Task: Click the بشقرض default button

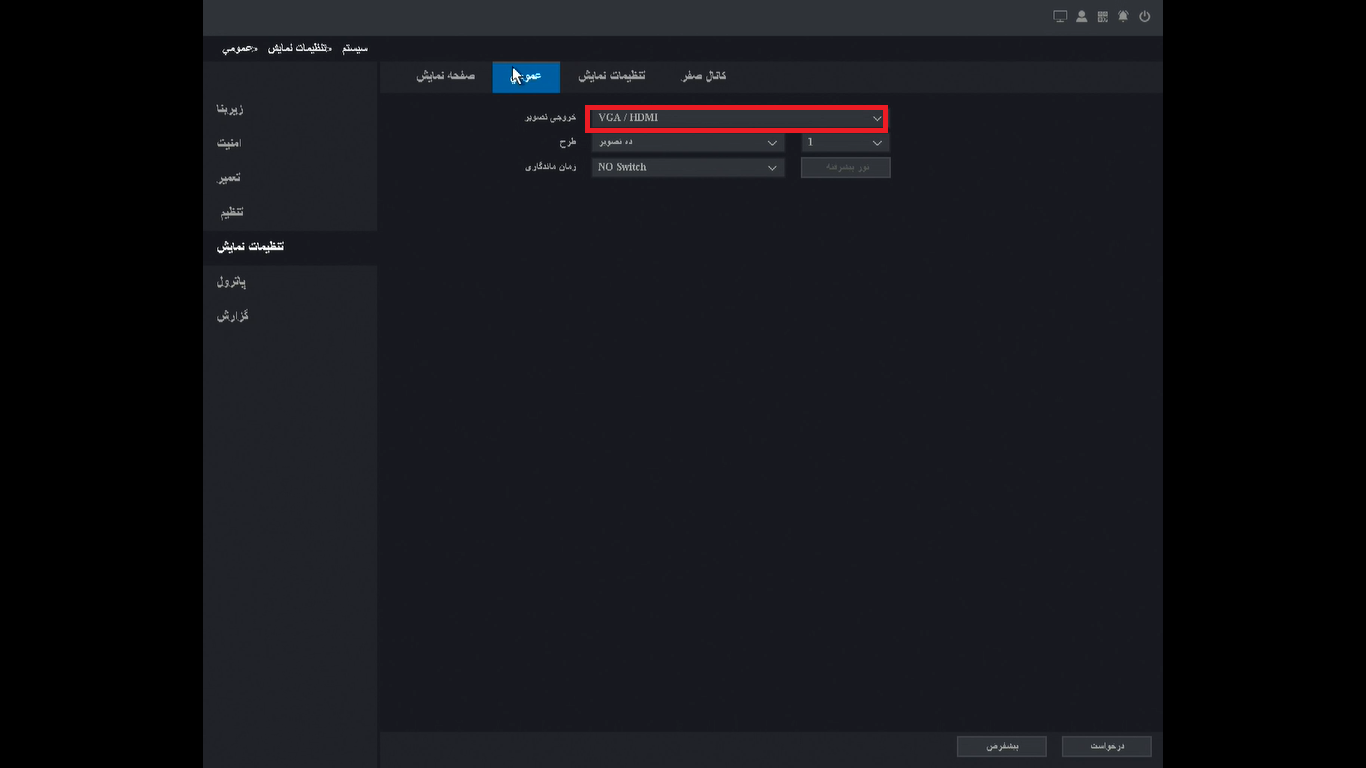Action: click(x=1002, y=747)
